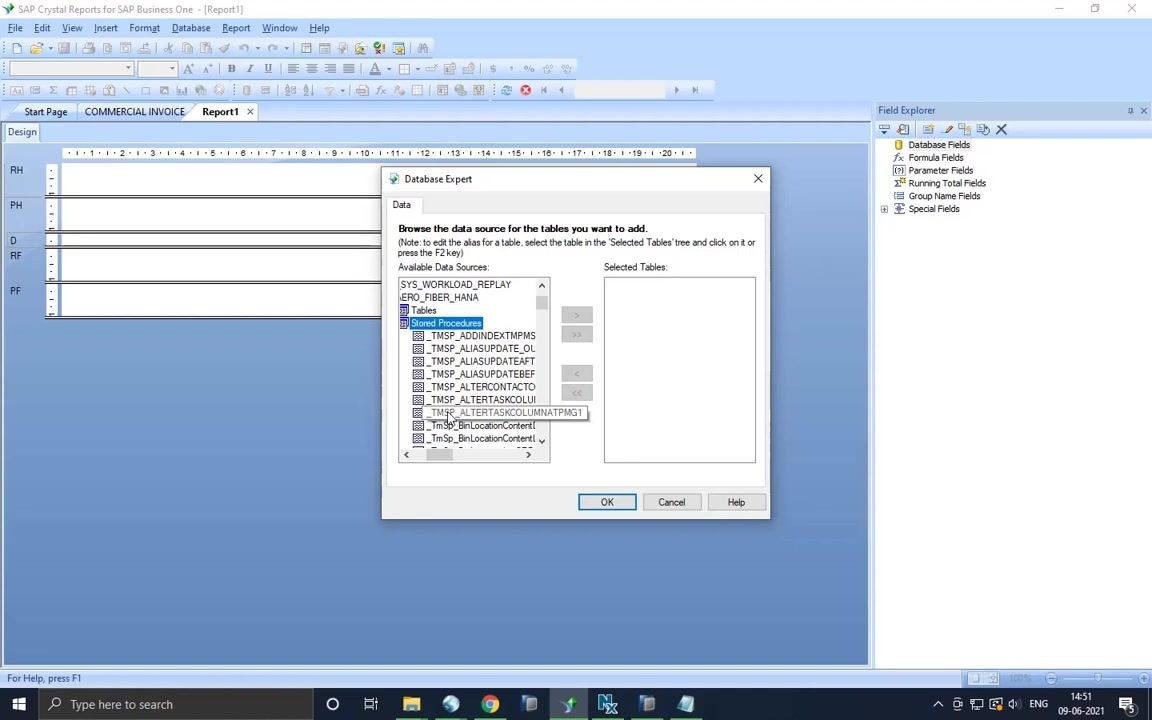
Task: Click the Sort order icon in toolbar
Action: (309, 90)
